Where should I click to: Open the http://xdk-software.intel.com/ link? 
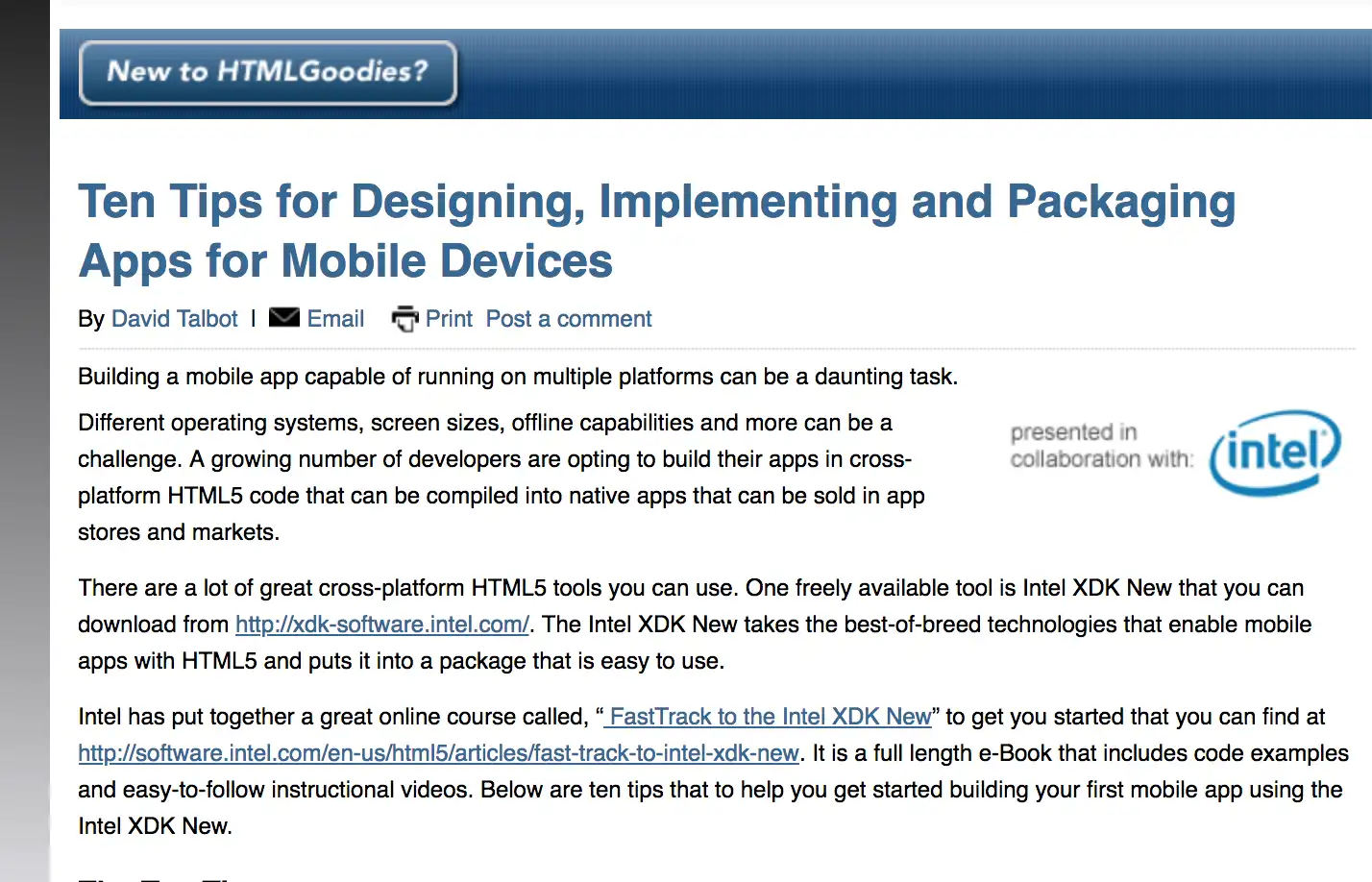(x=380, y=624)
